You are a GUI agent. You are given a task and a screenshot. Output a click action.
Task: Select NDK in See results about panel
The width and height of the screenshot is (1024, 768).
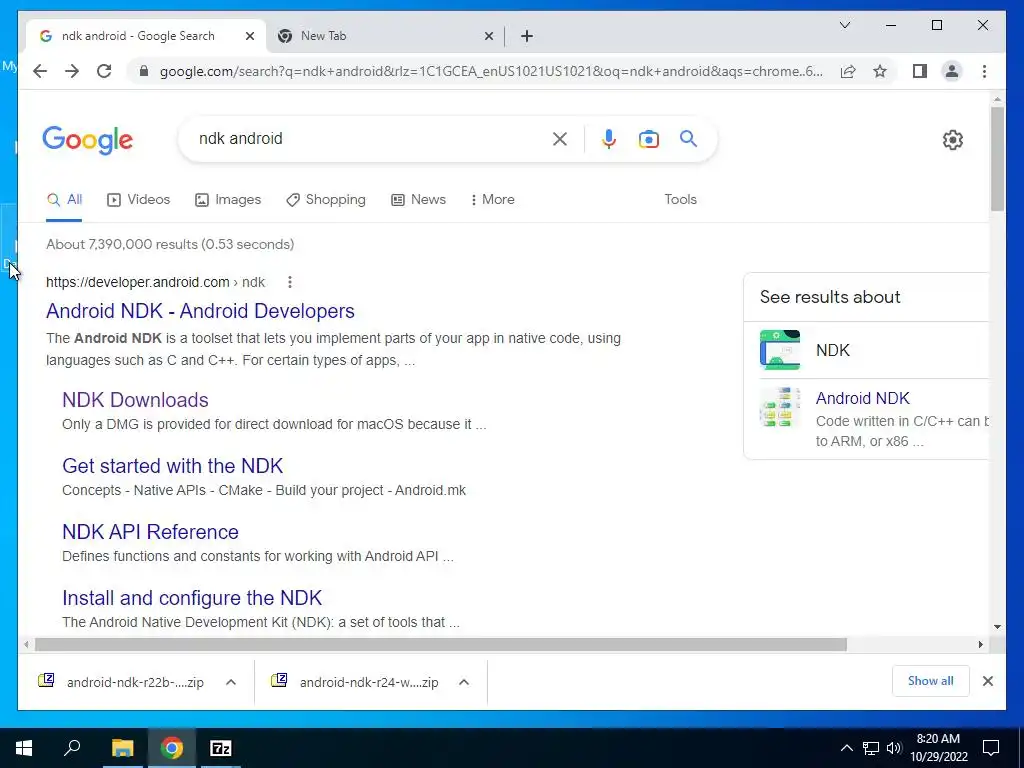pyautogui.click(x=833, y=350)
